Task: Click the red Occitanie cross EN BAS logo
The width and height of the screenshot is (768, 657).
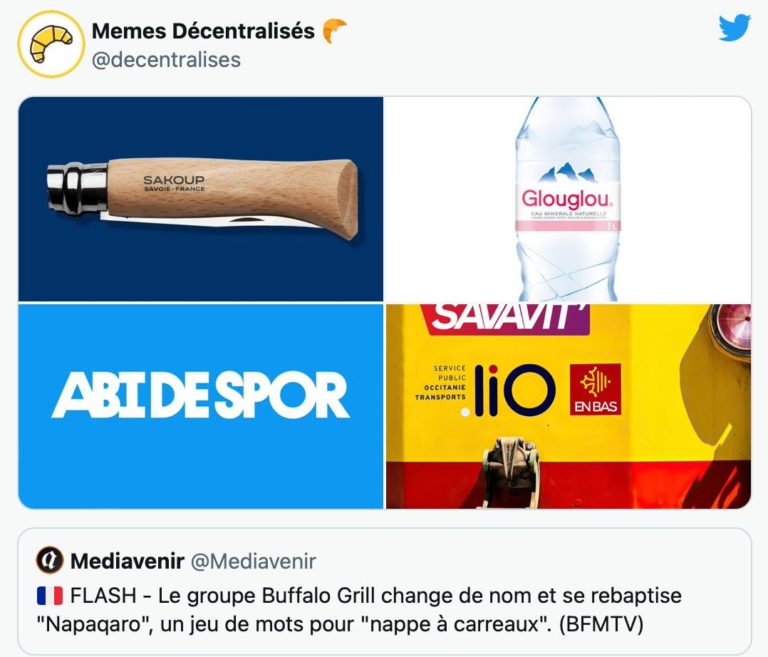Action: click(x=595, y=389)
